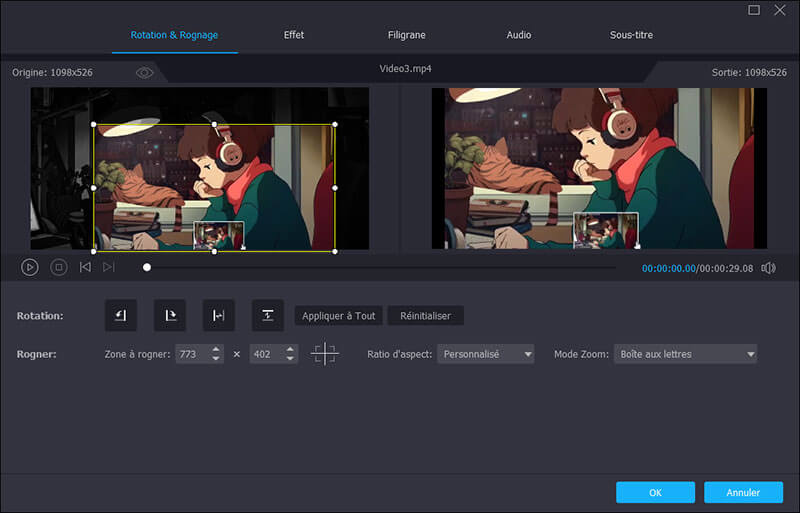Image resolution: width=800 pixels, height=513 pixels.
Task: Decrease crop width value
Action: click(x=216, y=358)
